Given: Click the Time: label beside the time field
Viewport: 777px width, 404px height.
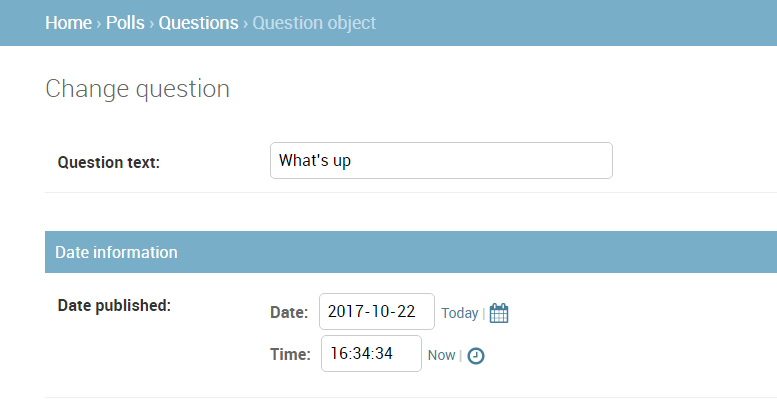Looking at the screenshot, I should point(290,354).
